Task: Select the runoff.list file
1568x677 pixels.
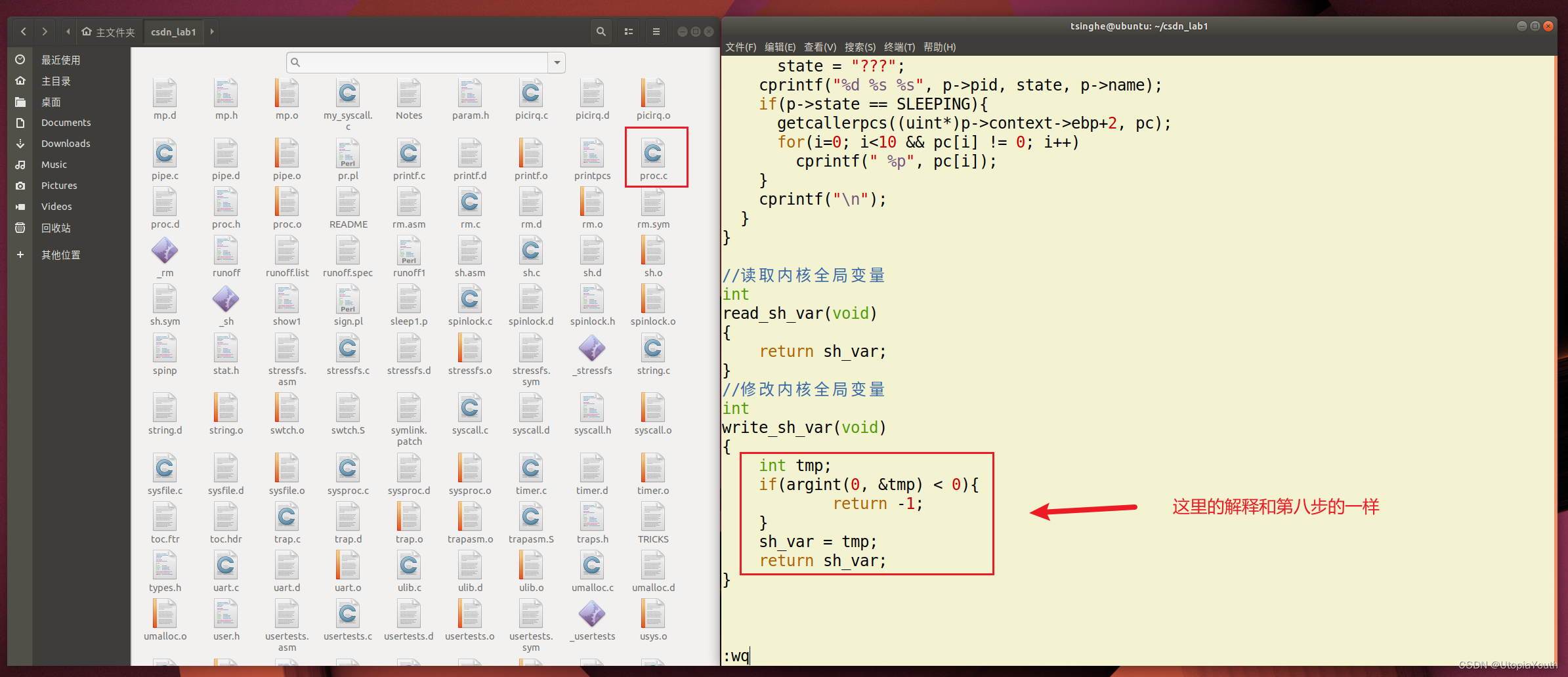Action: point(287,251)
